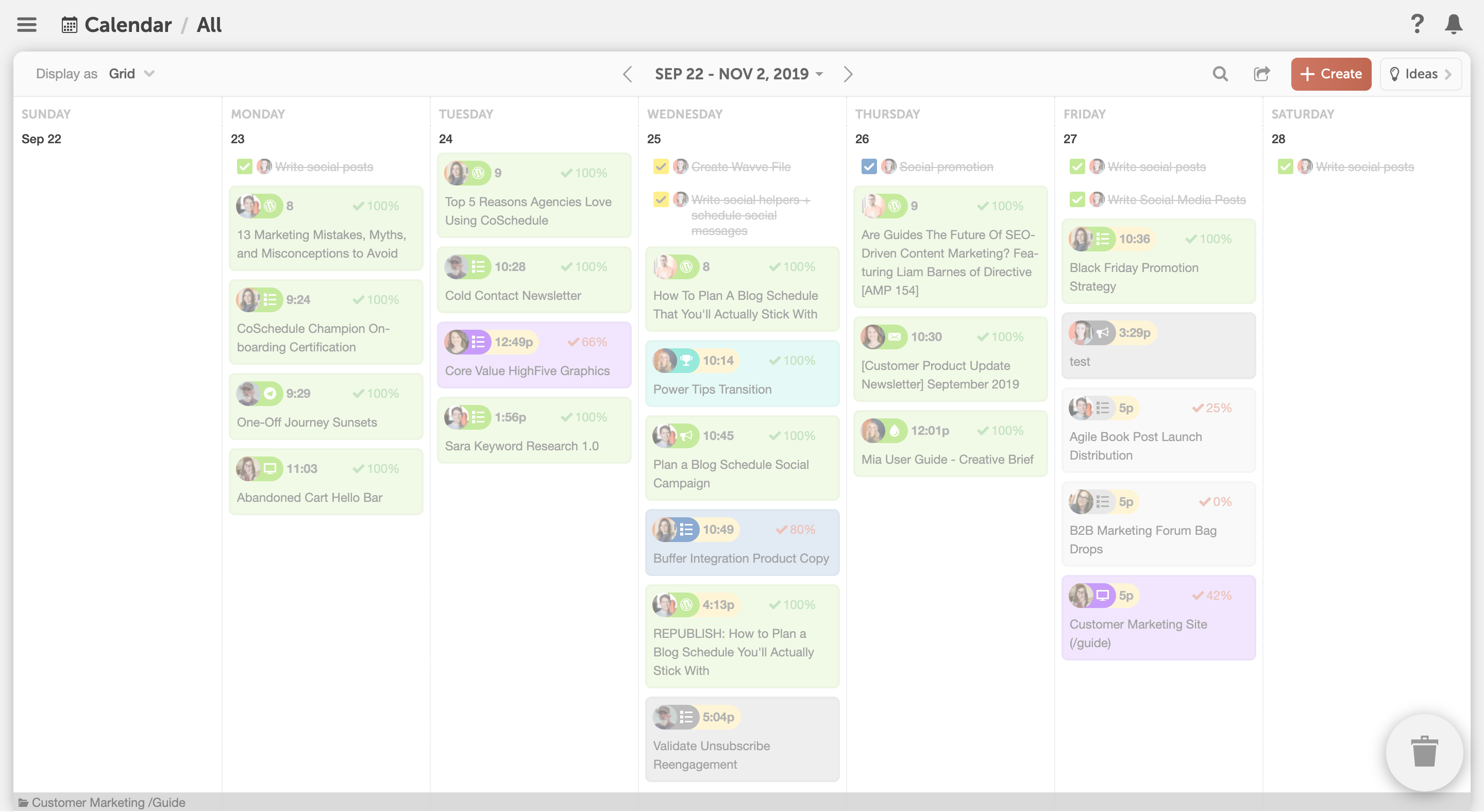This screenshot has width=1484, height=812.
Task: Open the hamburger main menu
Action: click(x=26, y=25)
